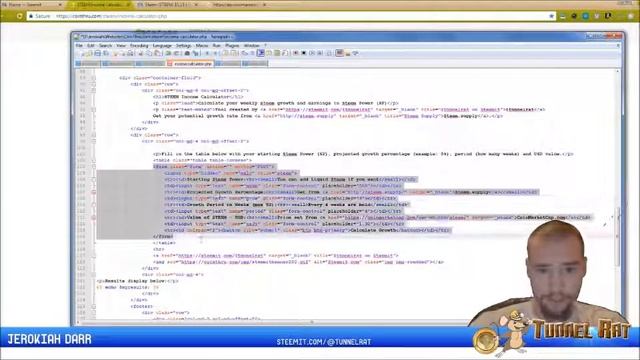Click the STEEM Income Calculator heading line
Viewport: 640px width, 360px height.
(x=198, y=97)
